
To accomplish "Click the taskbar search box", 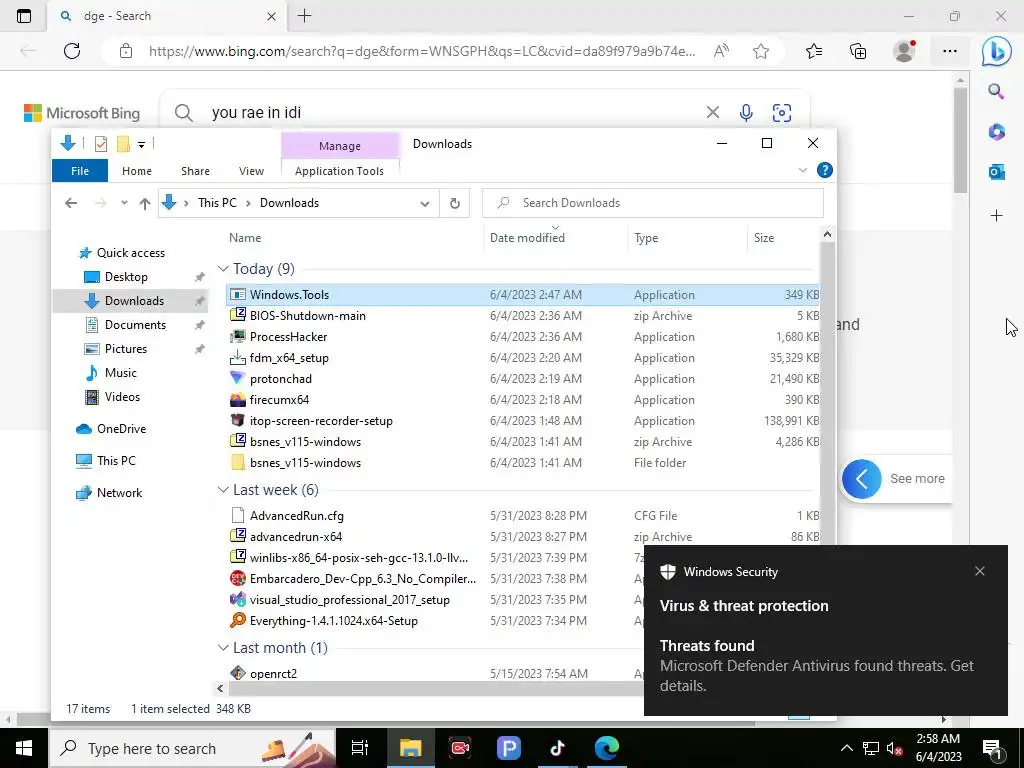I will pos(192,748).
